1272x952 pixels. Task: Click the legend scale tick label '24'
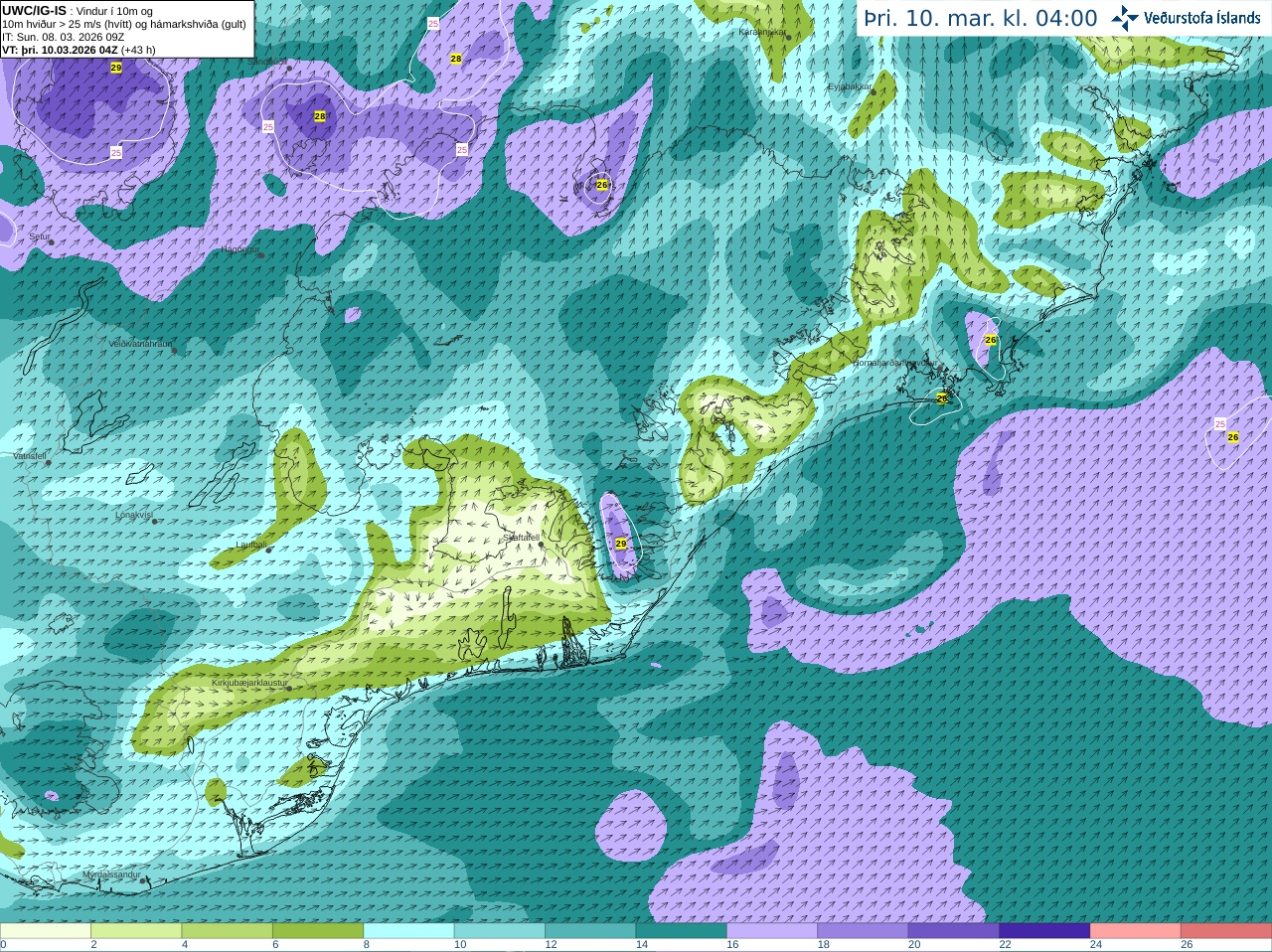tap(1096, 945)
